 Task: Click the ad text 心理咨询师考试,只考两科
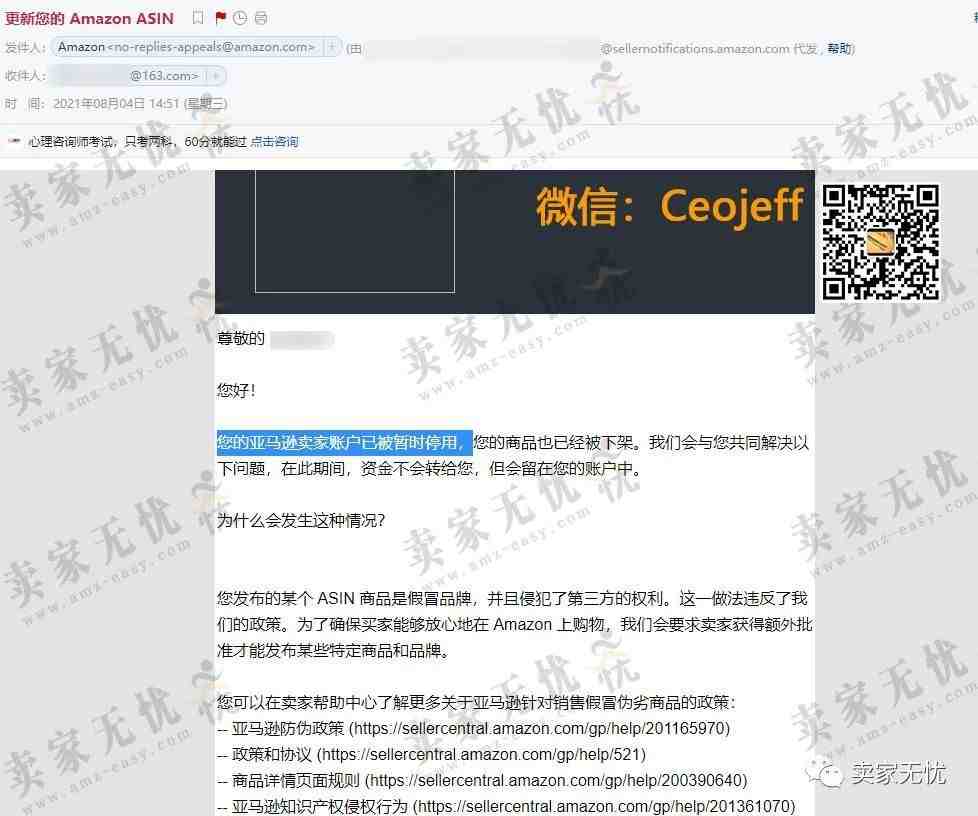(x=101, y=142)
